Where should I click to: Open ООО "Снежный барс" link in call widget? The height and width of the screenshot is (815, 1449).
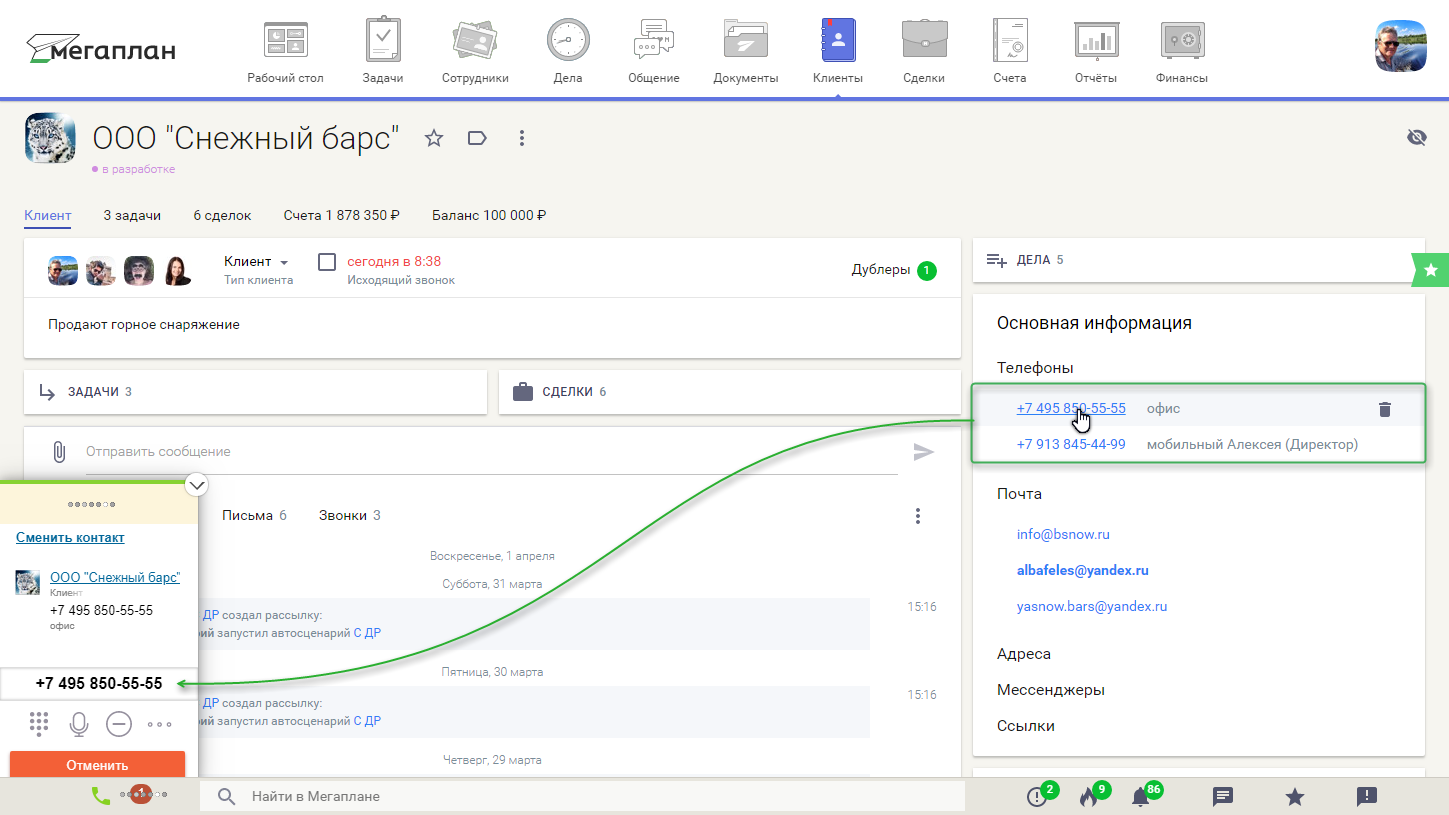pos(115,577)
